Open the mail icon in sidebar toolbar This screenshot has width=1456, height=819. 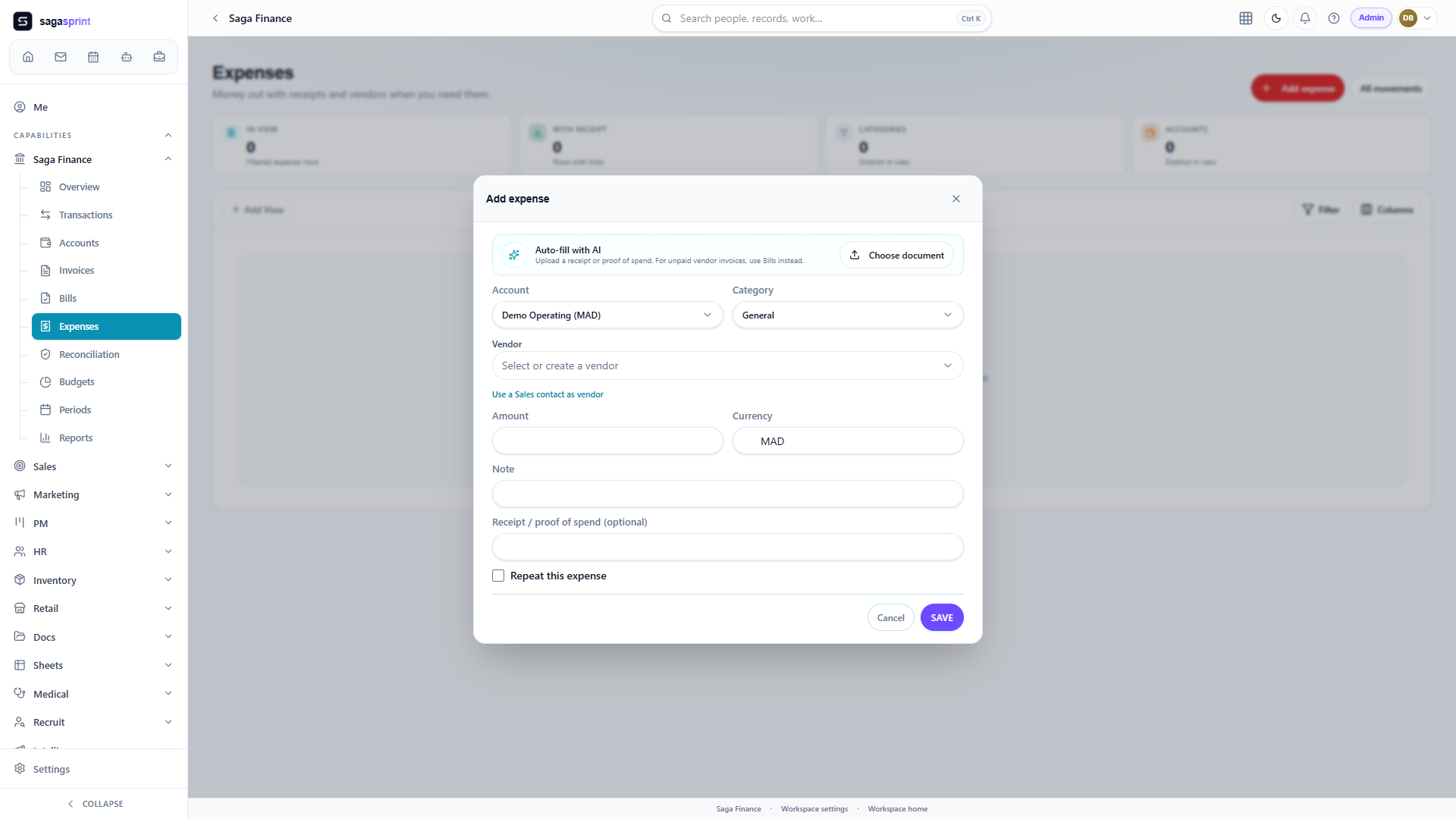(61, 57)
